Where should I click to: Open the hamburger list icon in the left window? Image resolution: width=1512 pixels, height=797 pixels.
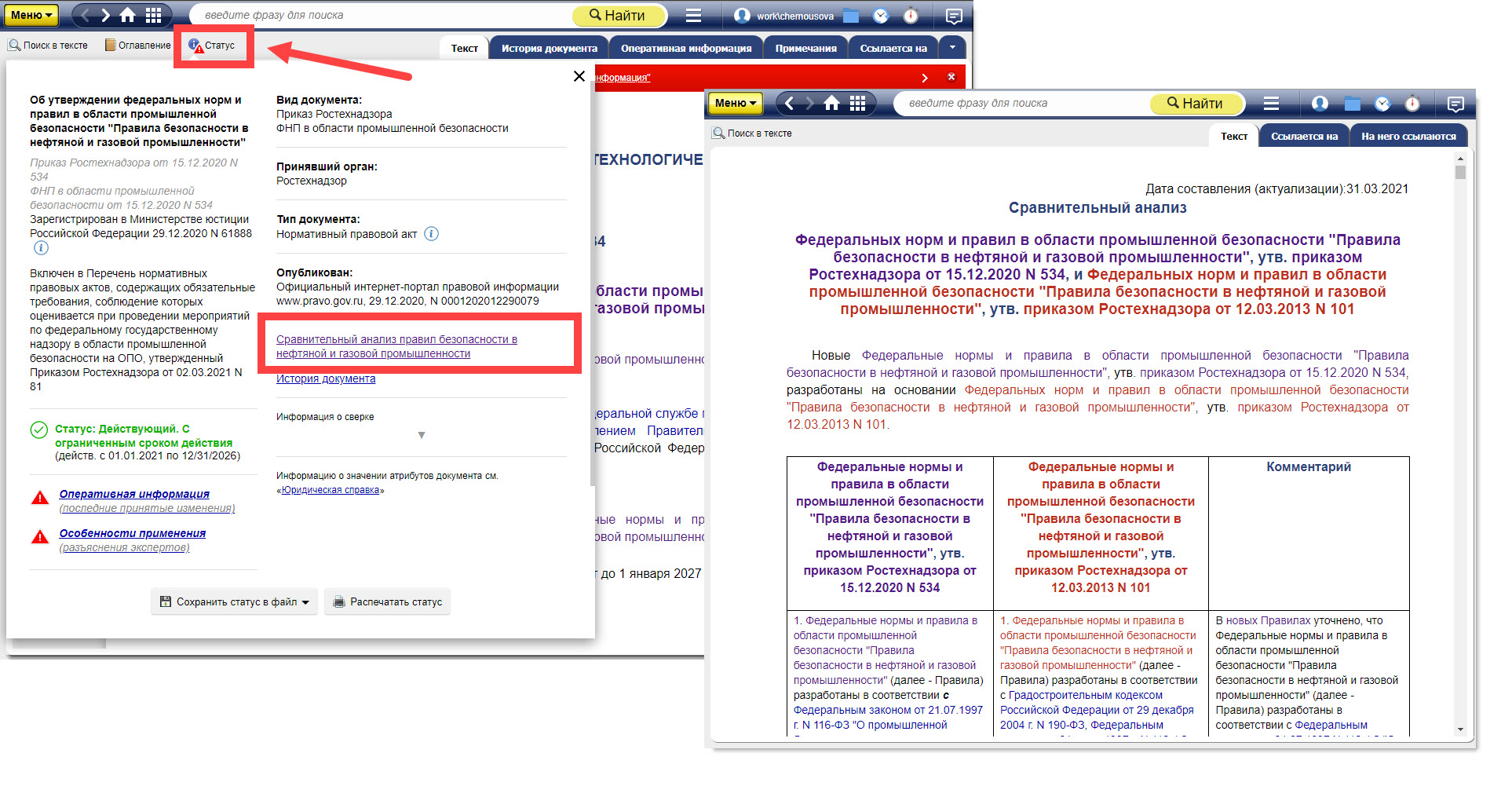pos(693,15)
